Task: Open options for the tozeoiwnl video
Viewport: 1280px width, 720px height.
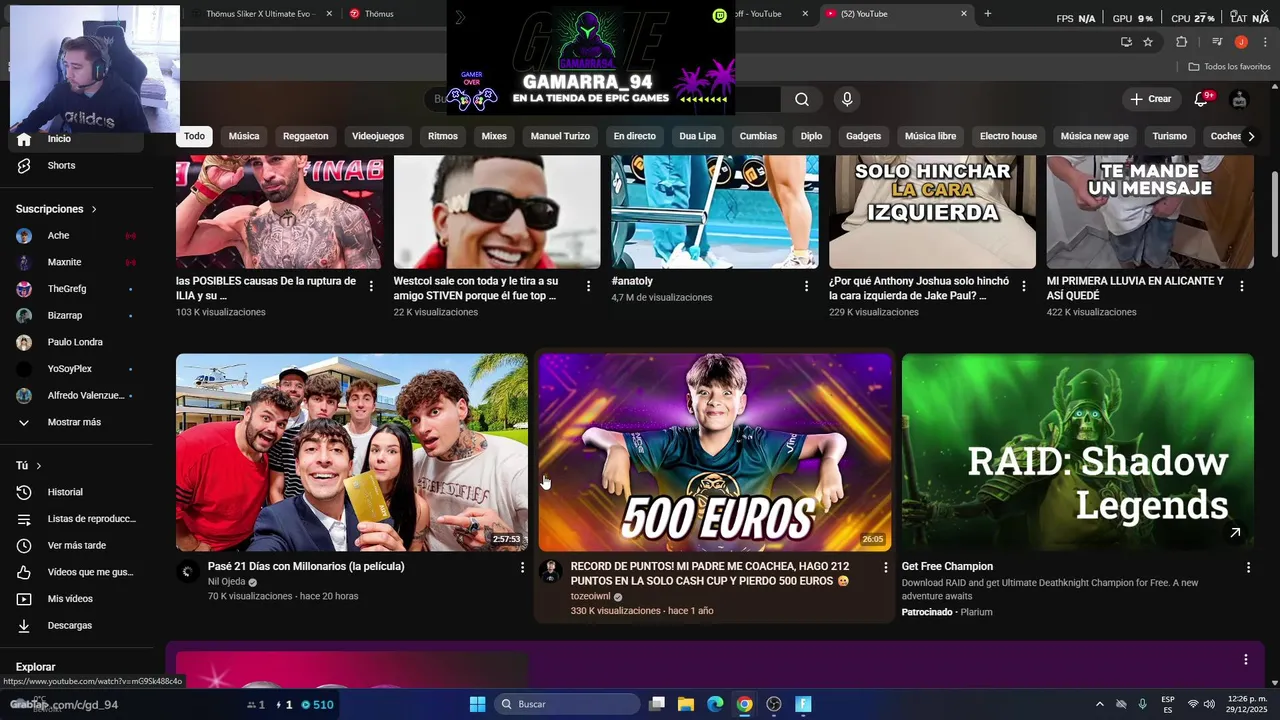Action: click(885, 567)
